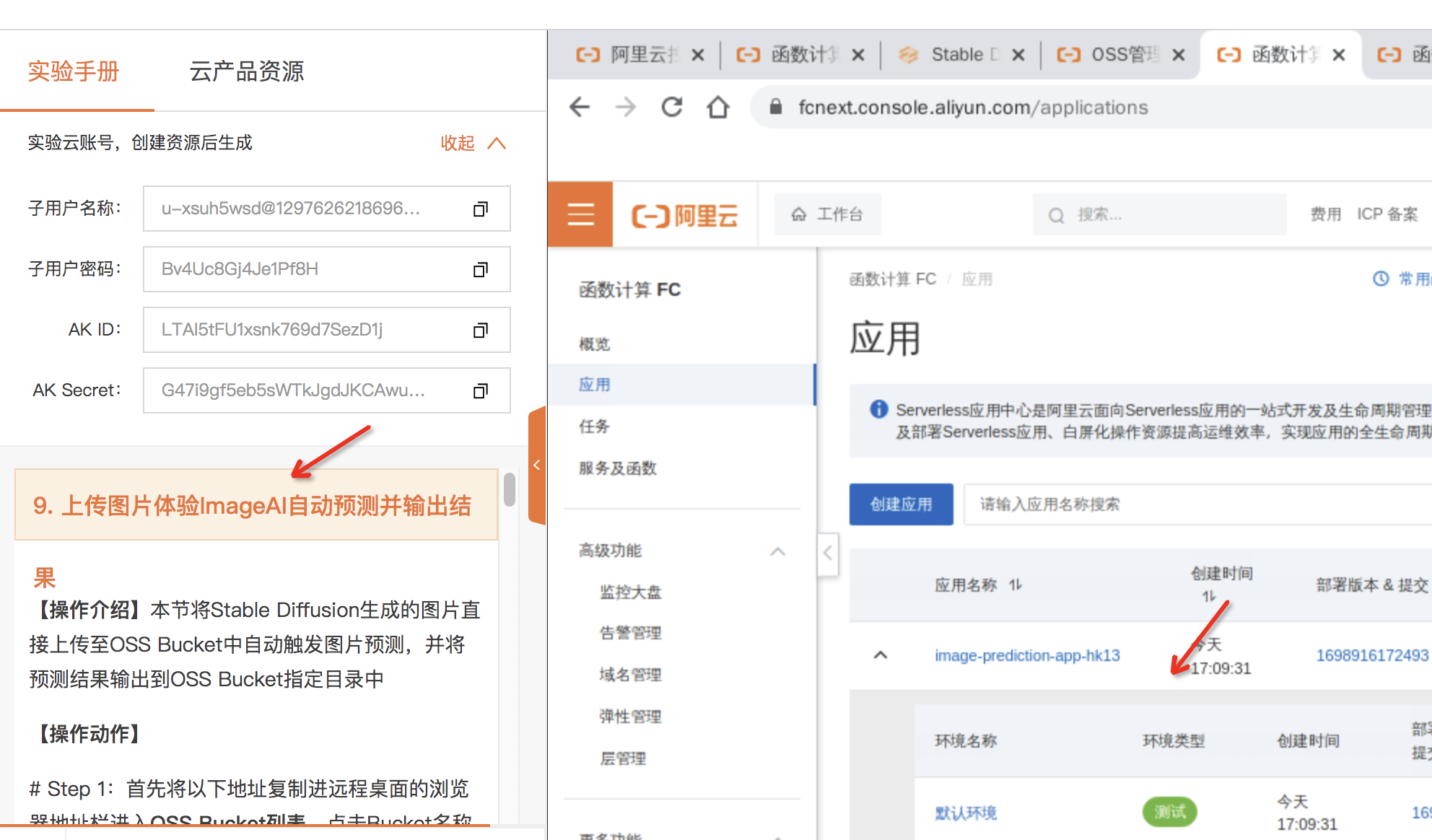Collapse the account info with 收起
This screenshot has width=1432, height=840.
(473, 143)
